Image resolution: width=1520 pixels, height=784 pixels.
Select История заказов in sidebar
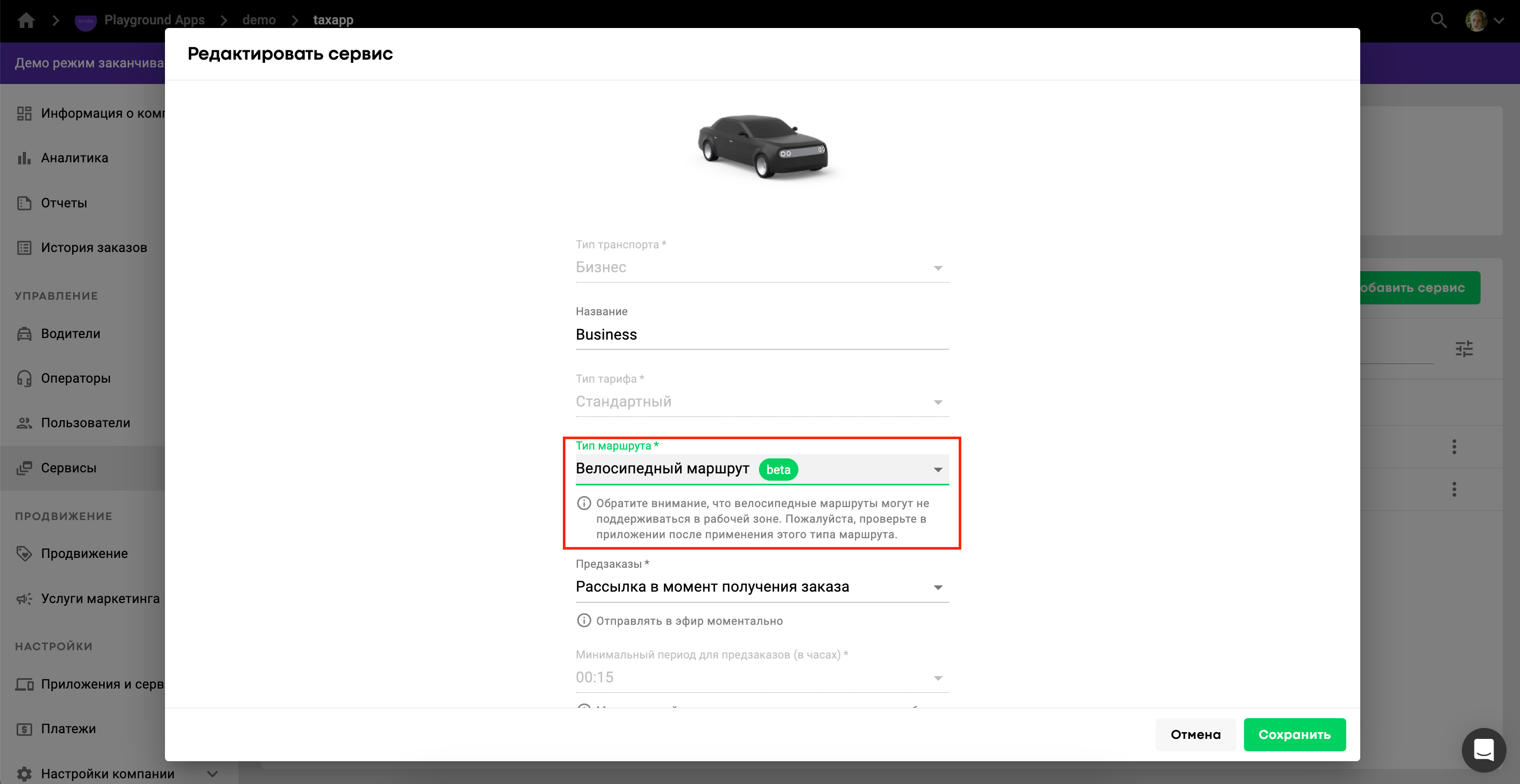tap(94, 248)
